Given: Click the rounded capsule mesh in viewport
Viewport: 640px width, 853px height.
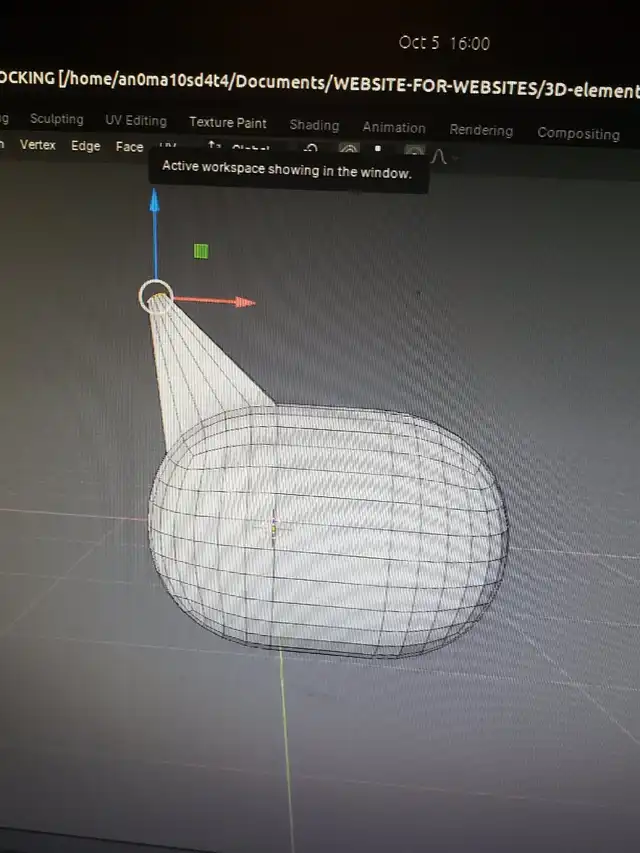Looking at the screenshot, I should (x=330, y=530).
